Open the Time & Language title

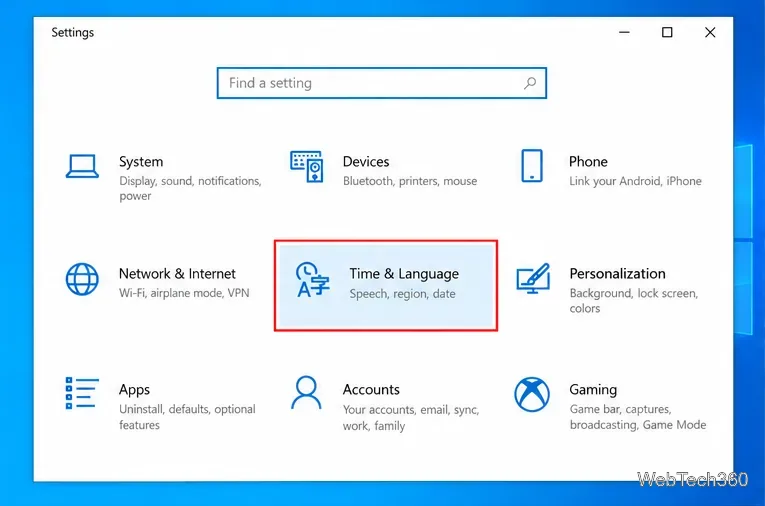(x=404, y=274)
